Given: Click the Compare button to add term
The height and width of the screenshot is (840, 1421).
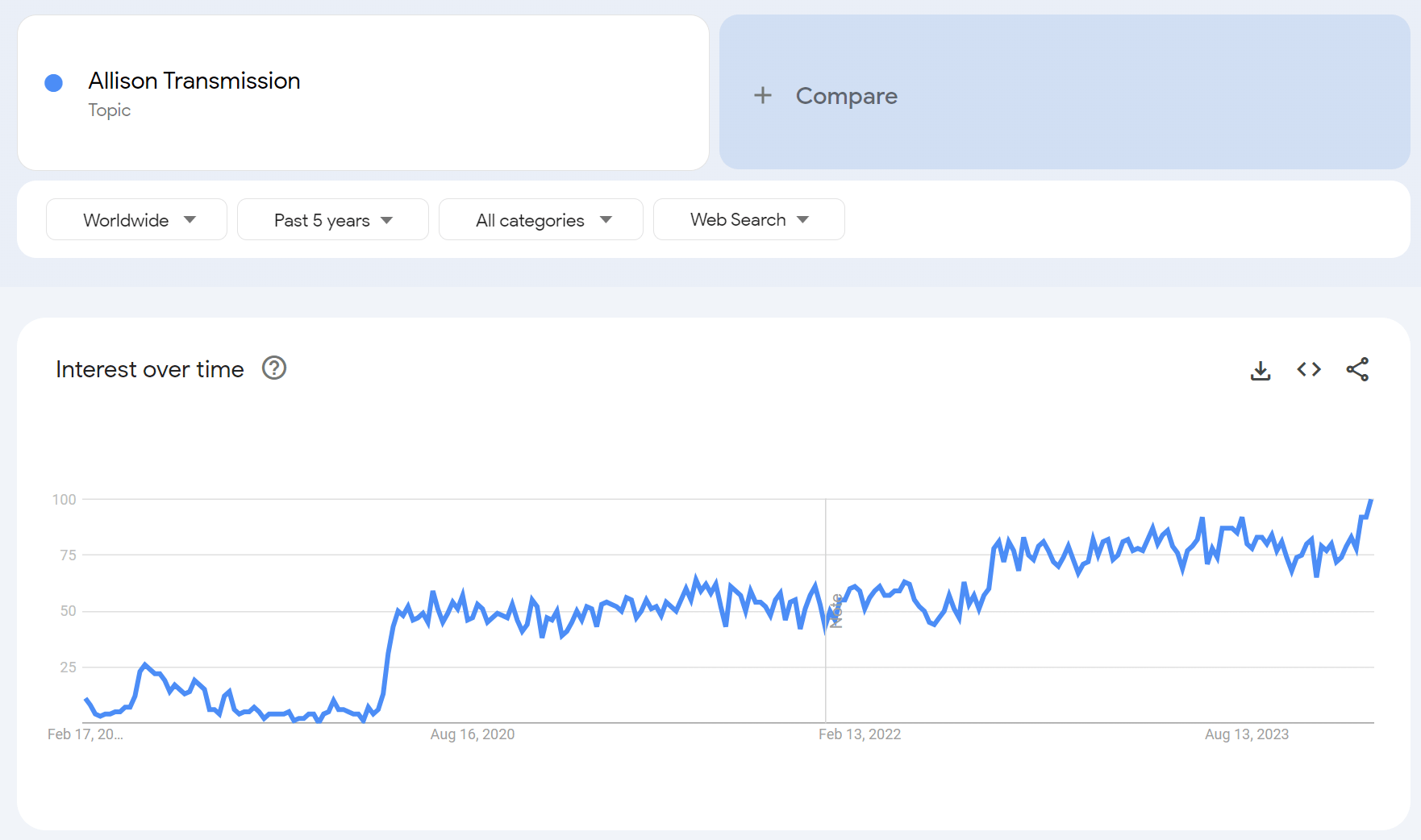Looking at the screenshot, I should [x=846, y=96].
